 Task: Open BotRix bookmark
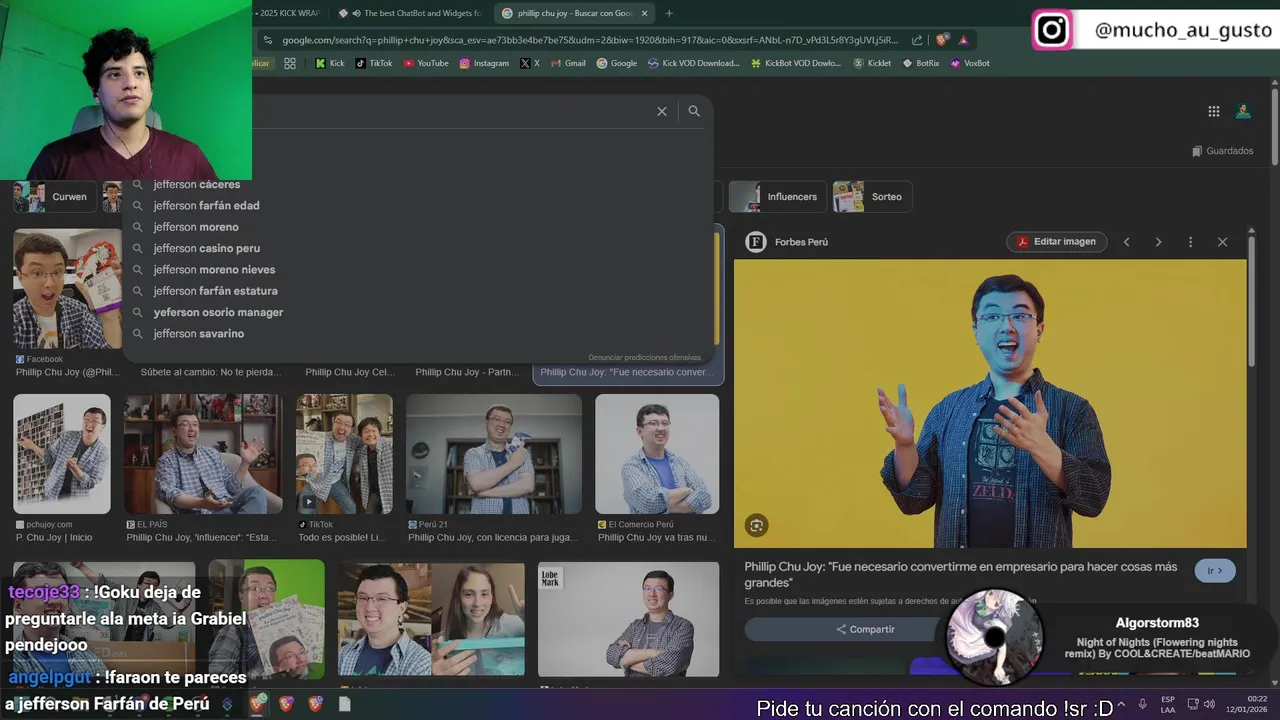point(921,63)
